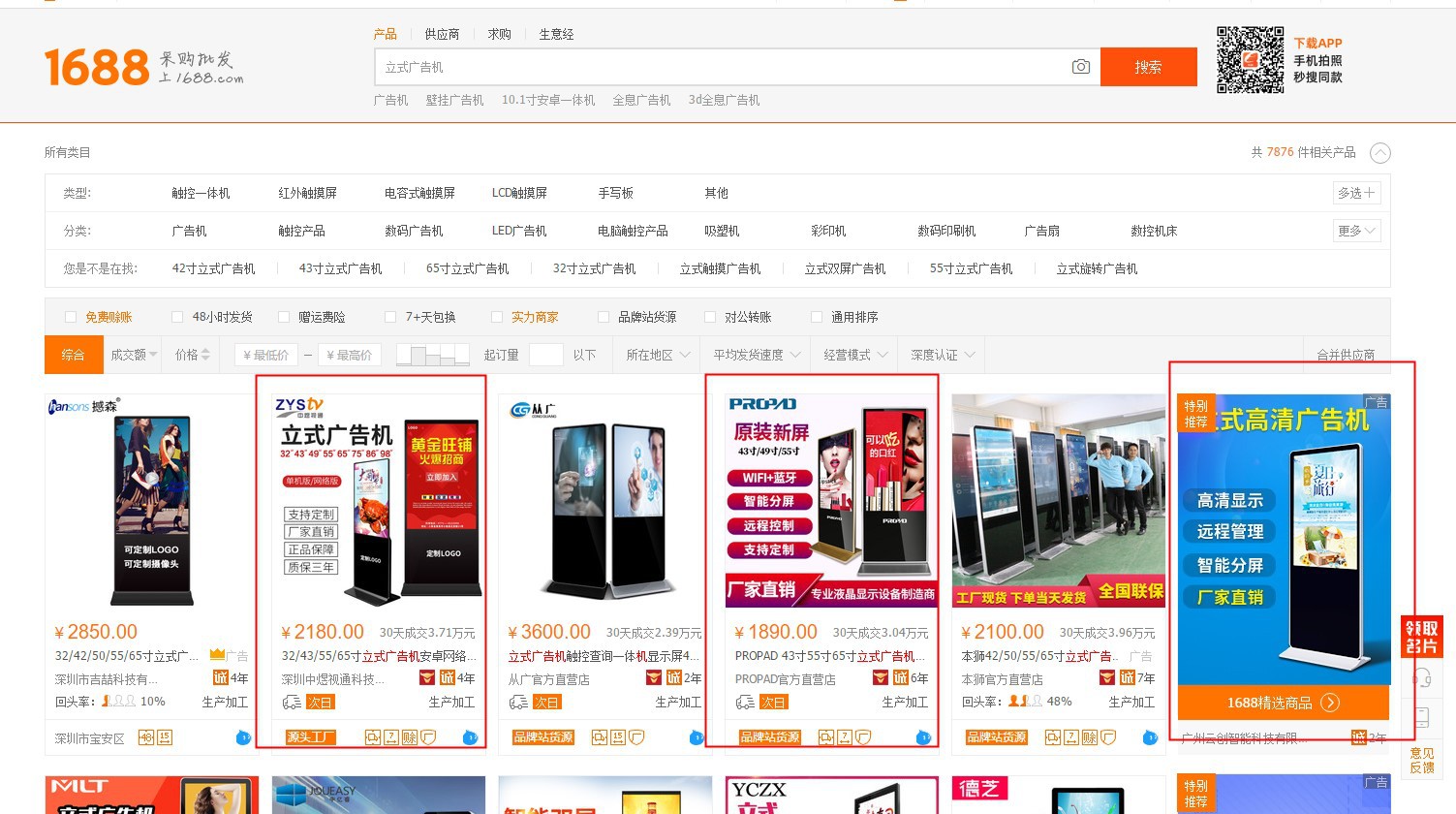Open the 意见反馈 feedback link

1422,760
